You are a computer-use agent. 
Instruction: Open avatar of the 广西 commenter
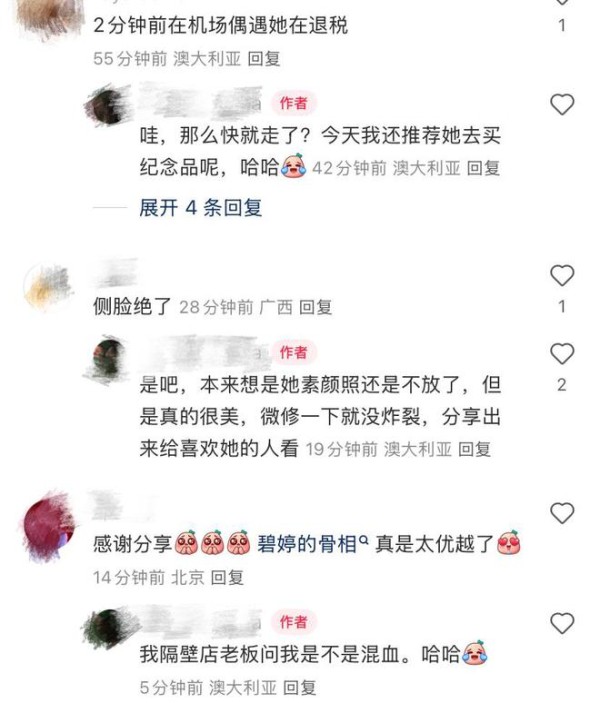click(x=48, y=287)
